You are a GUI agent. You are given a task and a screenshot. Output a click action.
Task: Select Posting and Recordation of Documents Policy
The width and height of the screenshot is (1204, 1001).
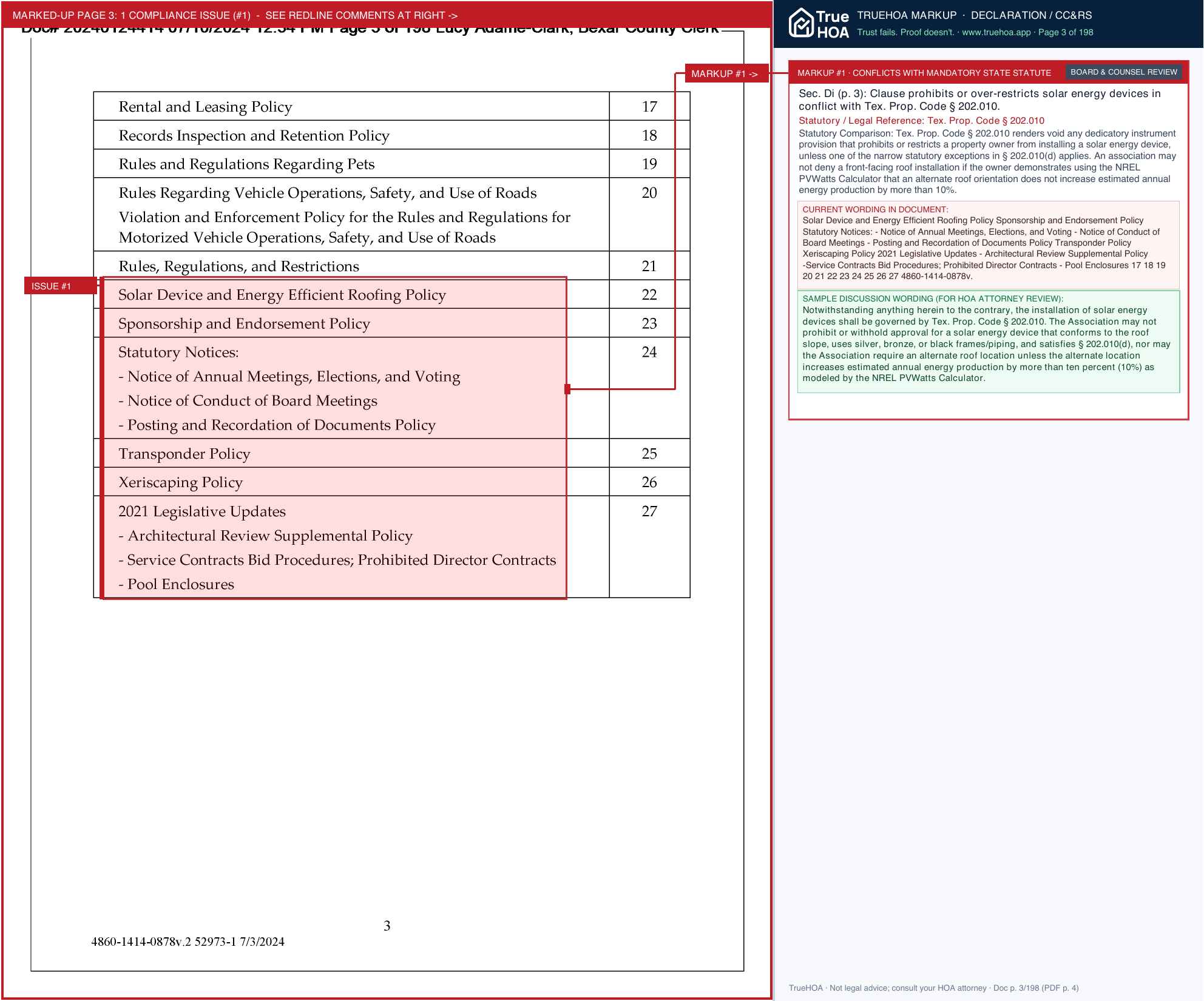click(277, 425)
